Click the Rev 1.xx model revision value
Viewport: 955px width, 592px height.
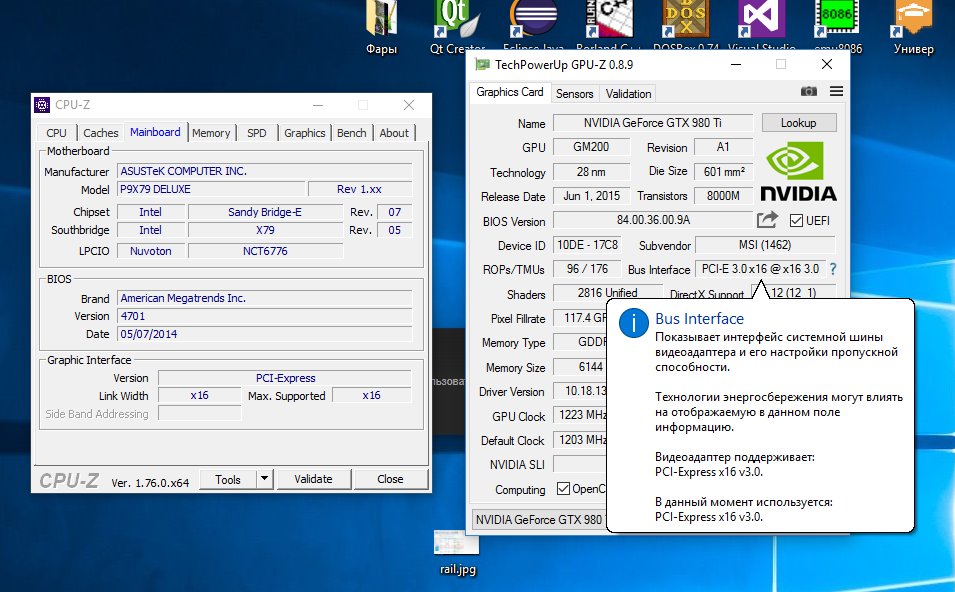pyautogui.click(x=360, y=189)
